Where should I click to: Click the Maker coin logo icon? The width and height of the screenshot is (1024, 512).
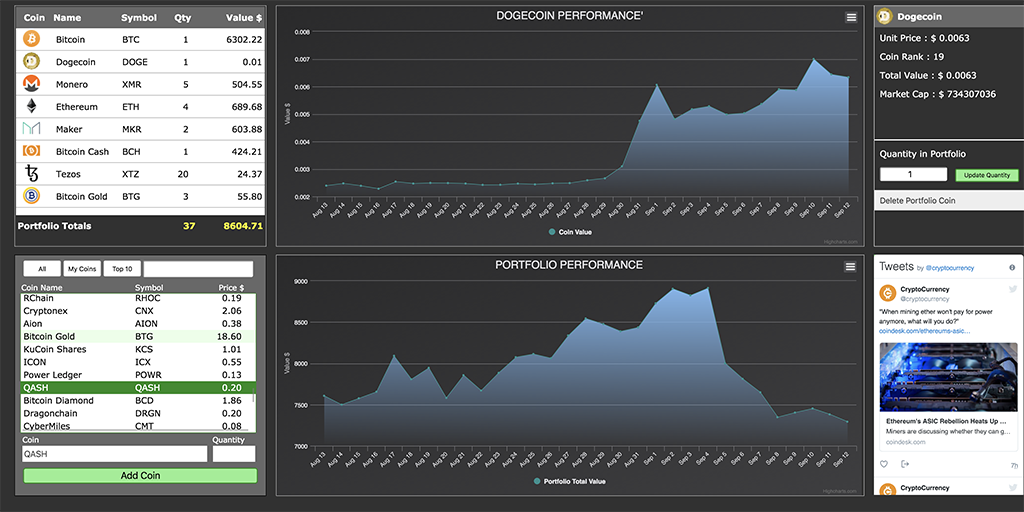tap(31, 129)
